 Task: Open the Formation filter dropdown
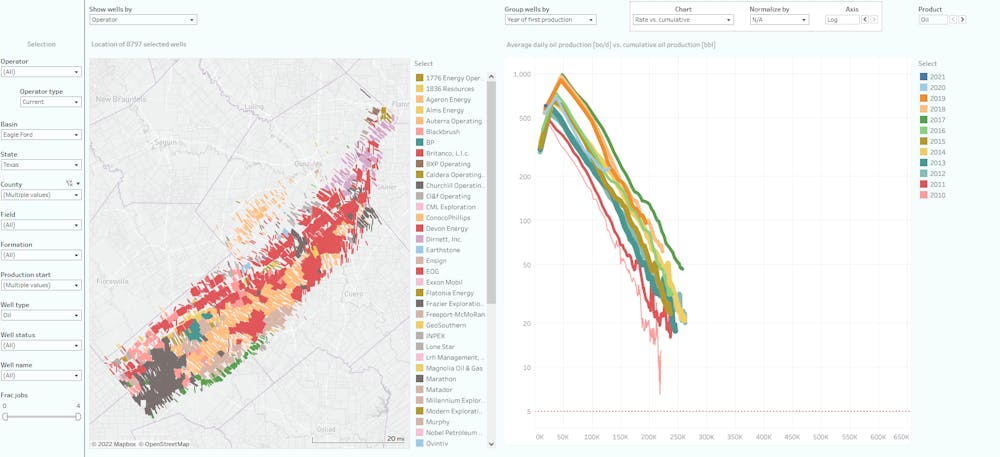[x=41, y=255]
